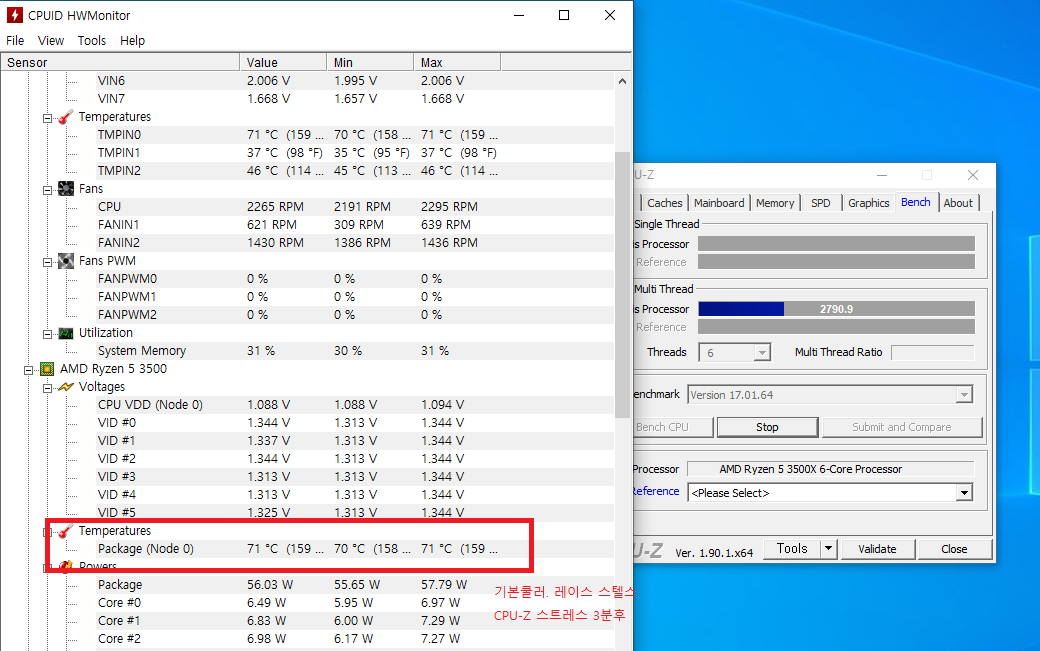Switch to the Memory tab in CPU-Z
The height and width of the screenshot is (651, 1040).
coord(775,203)
